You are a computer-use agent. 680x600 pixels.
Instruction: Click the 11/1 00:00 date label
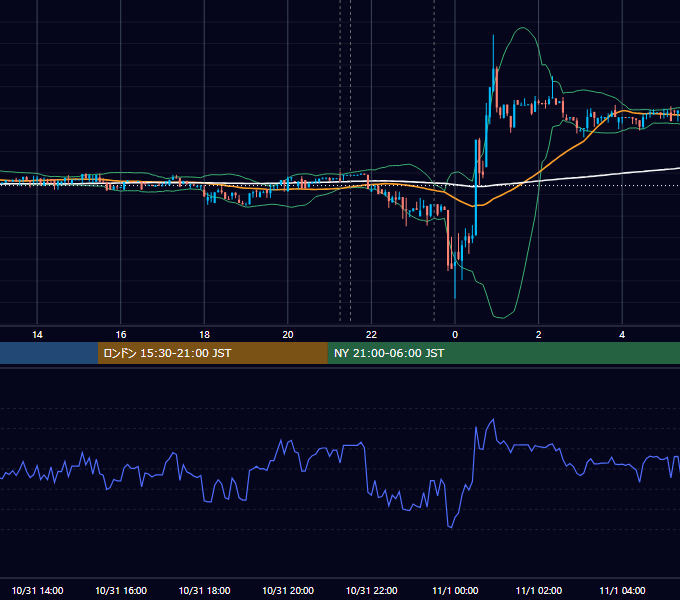tap(455, 590)
